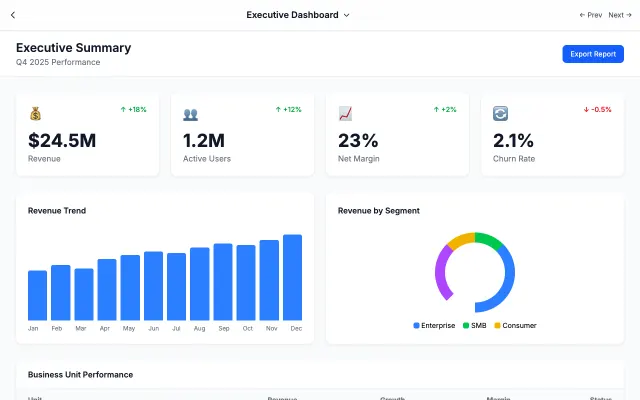
Task: Click the Feb bar in Revenue Trend
Action: click(x=60, y=293)
